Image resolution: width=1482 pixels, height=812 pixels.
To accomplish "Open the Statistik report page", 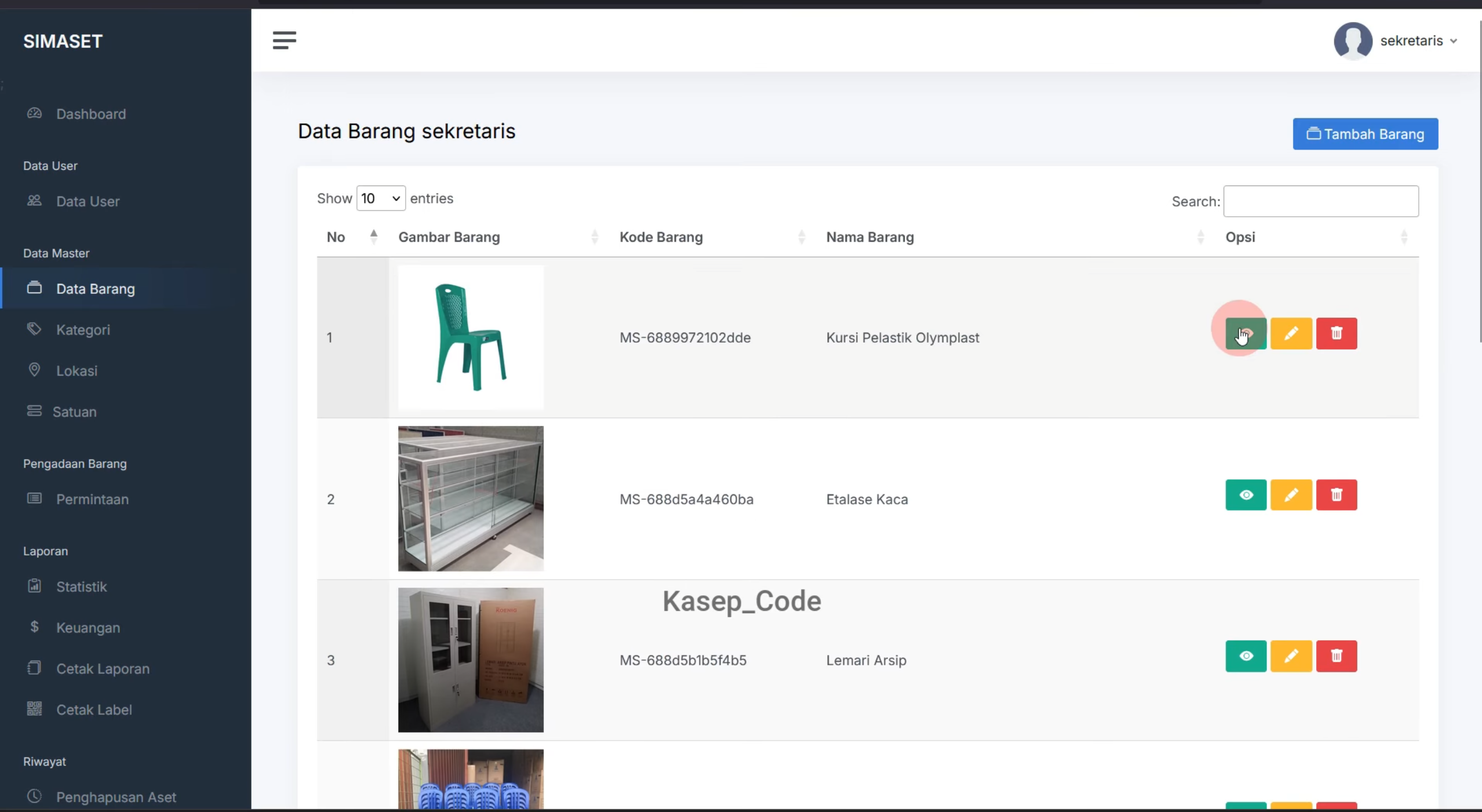I will tap(81, 587).
